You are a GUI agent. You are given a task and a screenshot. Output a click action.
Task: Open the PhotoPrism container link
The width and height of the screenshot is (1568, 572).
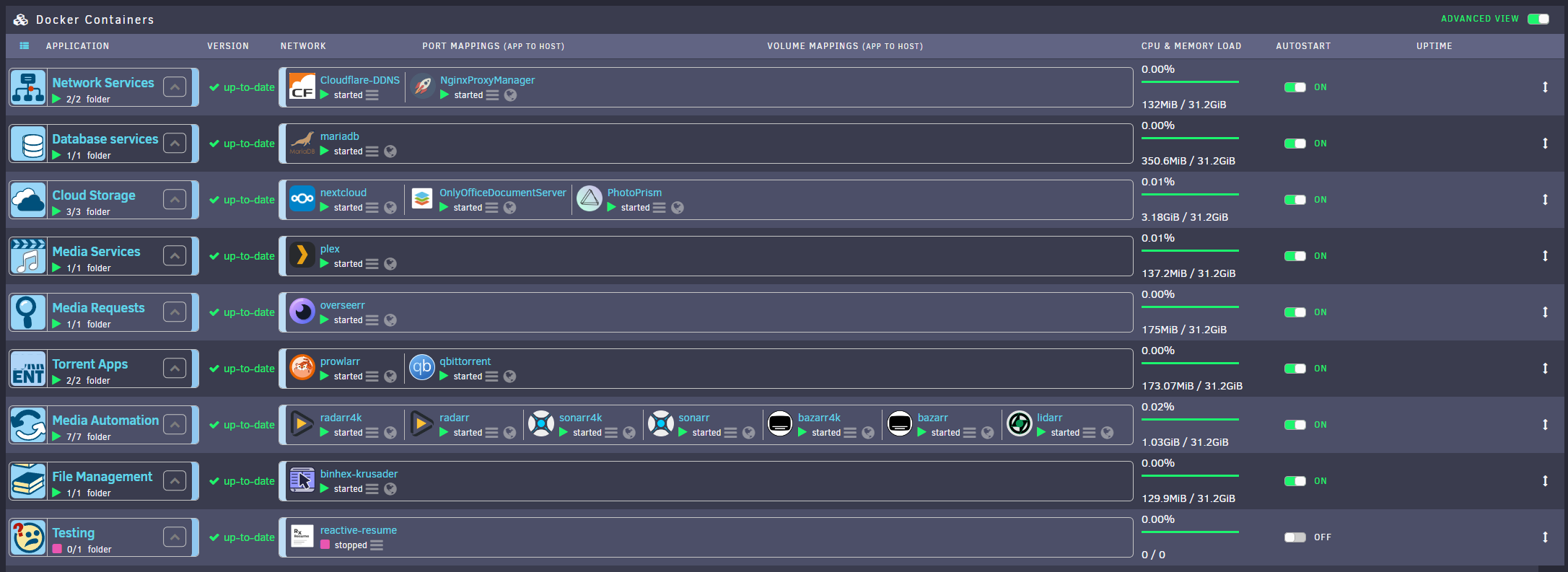[x=634, y=193]
